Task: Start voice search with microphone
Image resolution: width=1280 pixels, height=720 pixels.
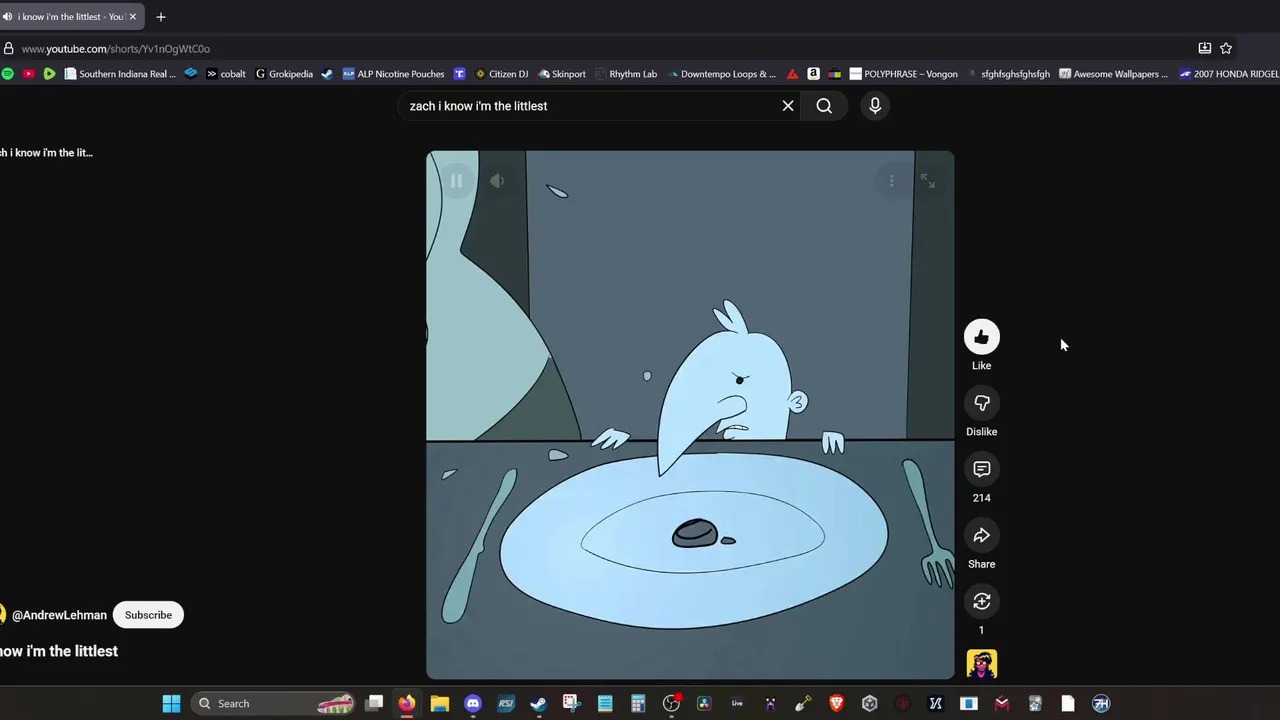Action: pyautogui.click(x=875, y=106)
